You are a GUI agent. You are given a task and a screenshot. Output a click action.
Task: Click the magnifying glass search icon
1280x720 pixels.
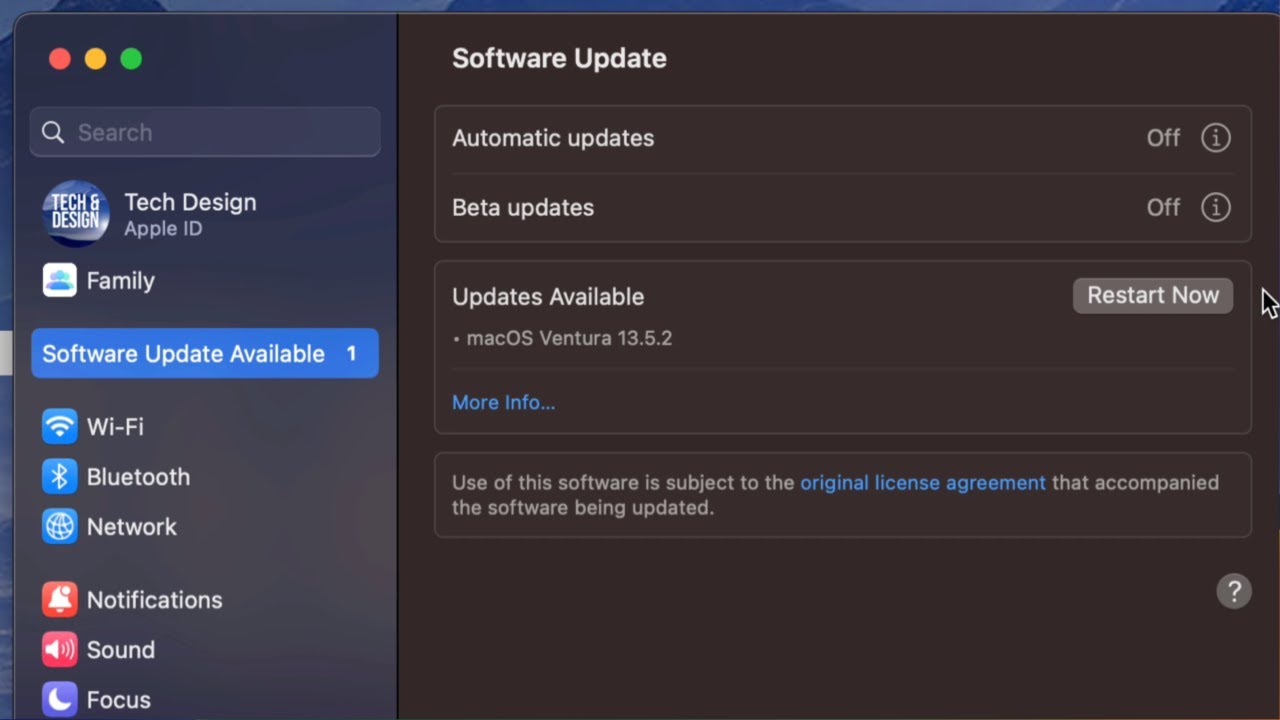pos(54,133)
